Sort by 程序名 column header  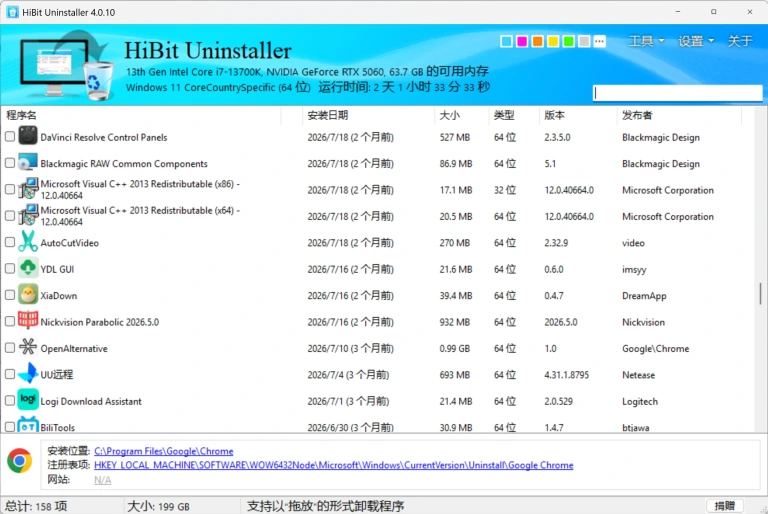(x=141, y=115)
